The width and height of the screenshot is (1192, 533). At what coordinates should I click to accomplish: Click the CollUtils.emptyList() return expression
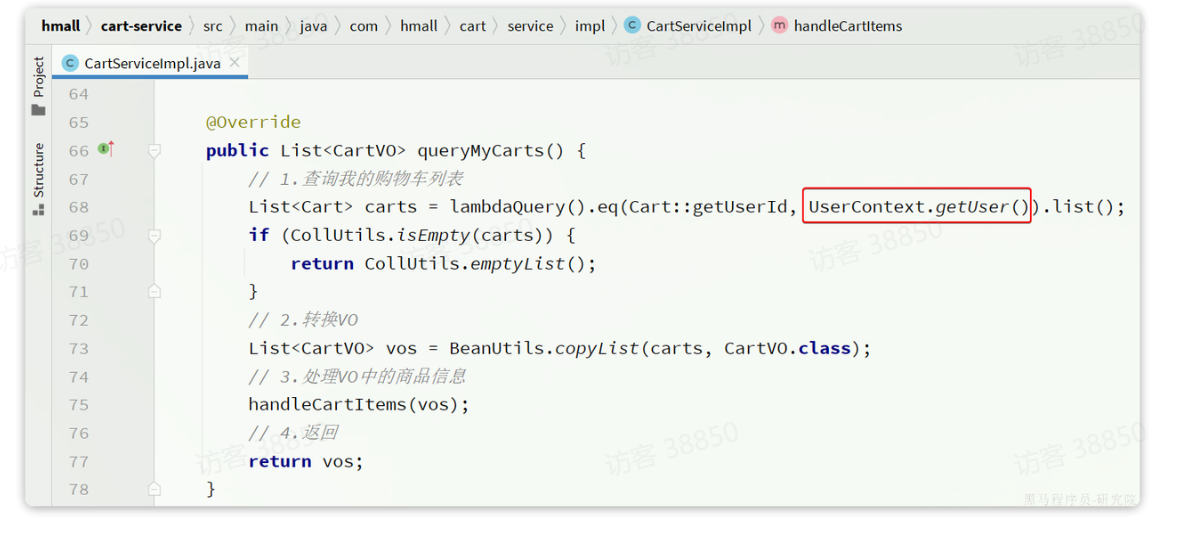[475, 264]
